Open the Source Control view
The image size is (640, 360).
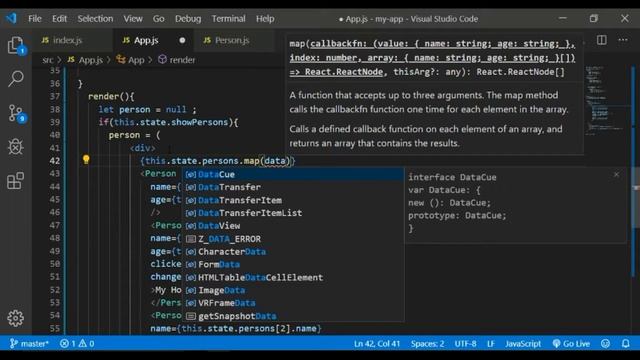point(16,113)
